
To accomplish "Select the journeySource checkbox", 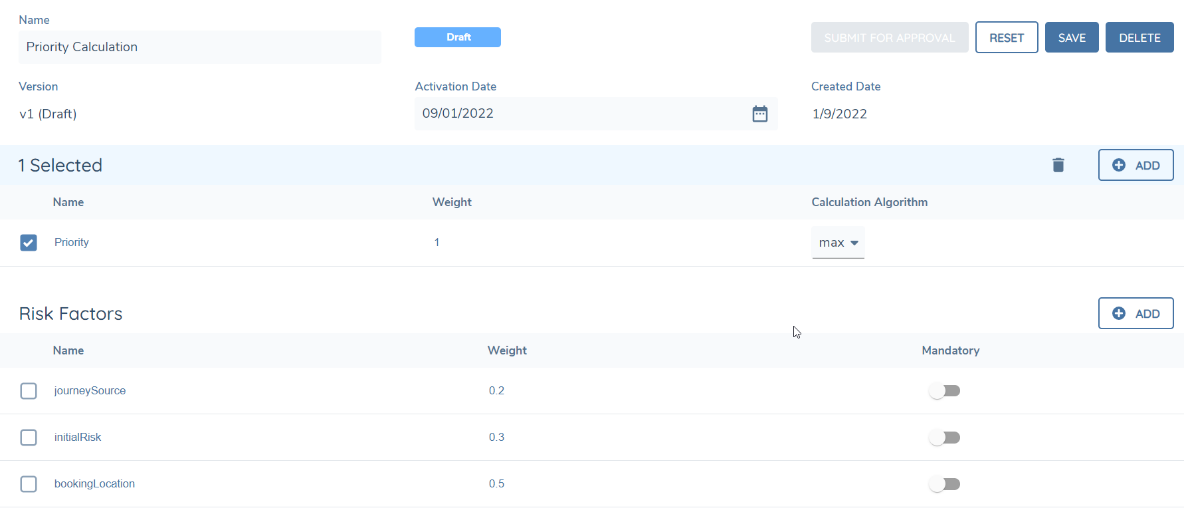I will point(29,391).
